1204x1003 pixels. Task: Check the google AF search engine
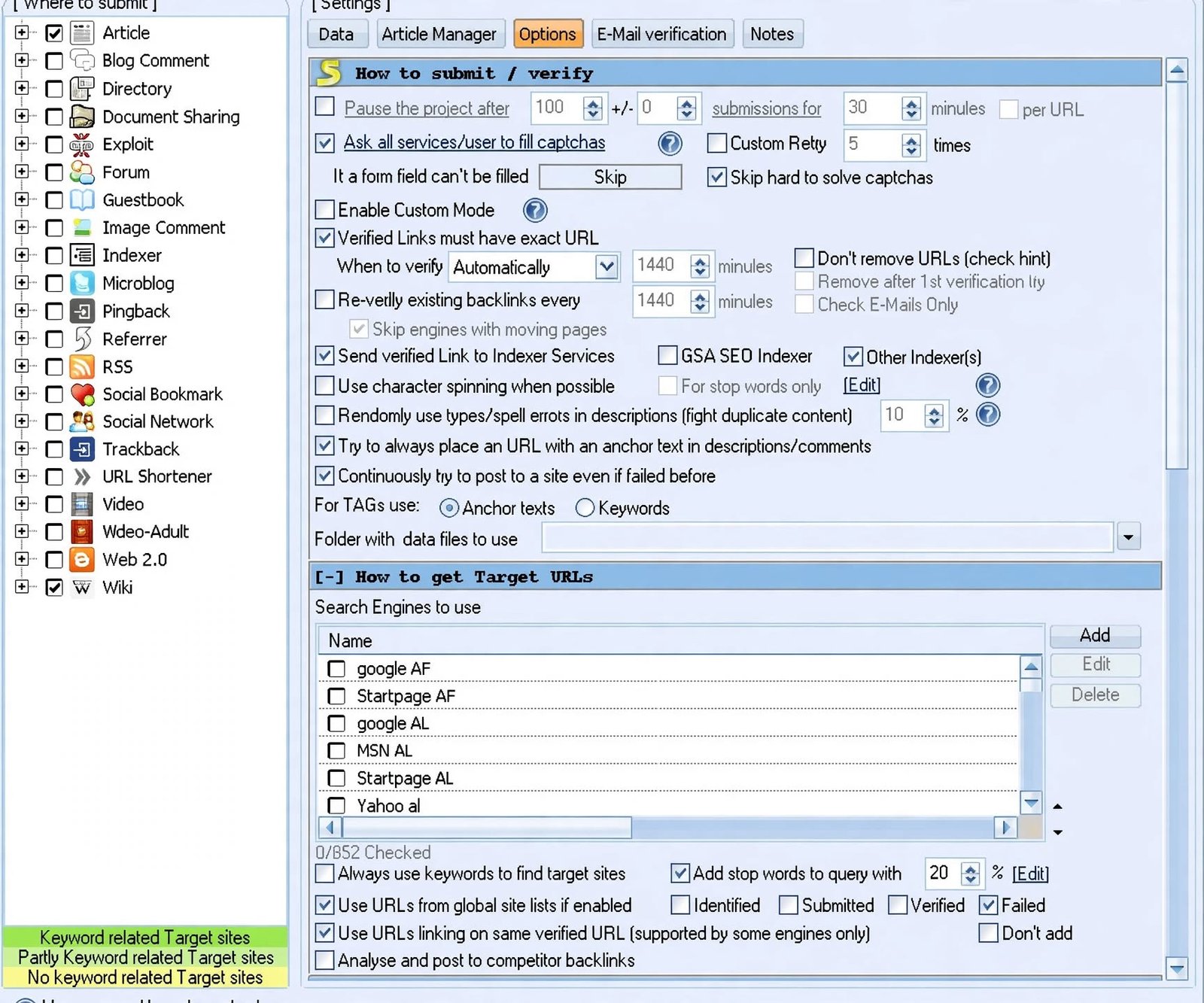(336, 669)
